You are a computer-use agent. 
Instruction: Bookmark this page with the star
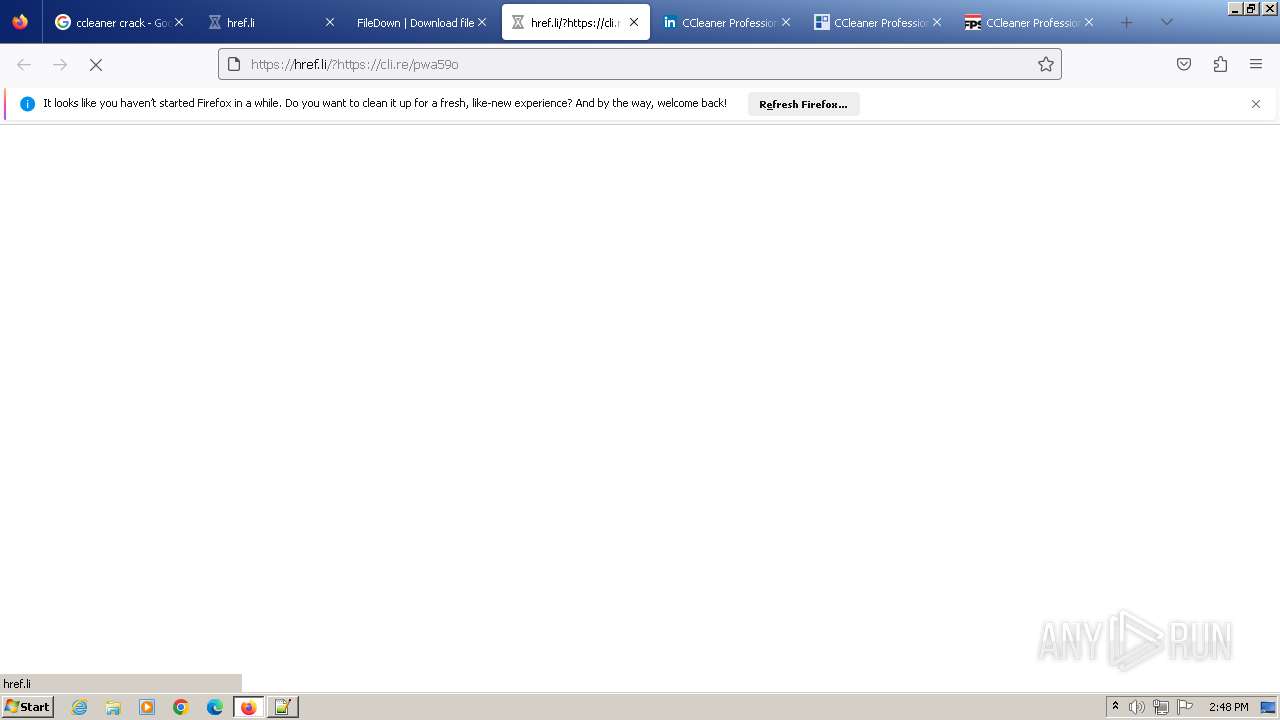(x=1046, y=64)
